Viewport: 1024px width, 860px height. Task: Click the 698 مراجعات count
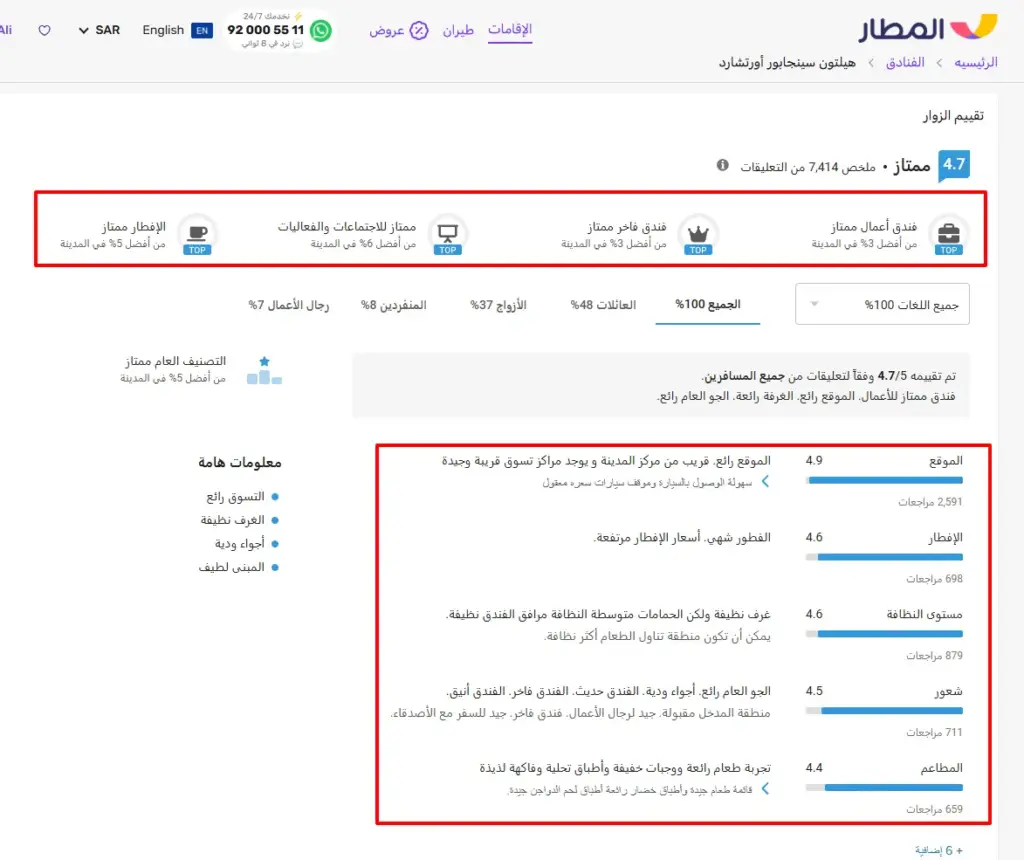pos(934,579)
